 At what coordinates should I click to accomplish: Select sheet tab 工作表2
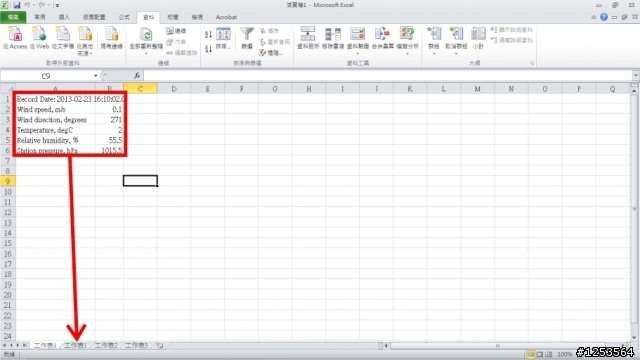tap(106, 346)
